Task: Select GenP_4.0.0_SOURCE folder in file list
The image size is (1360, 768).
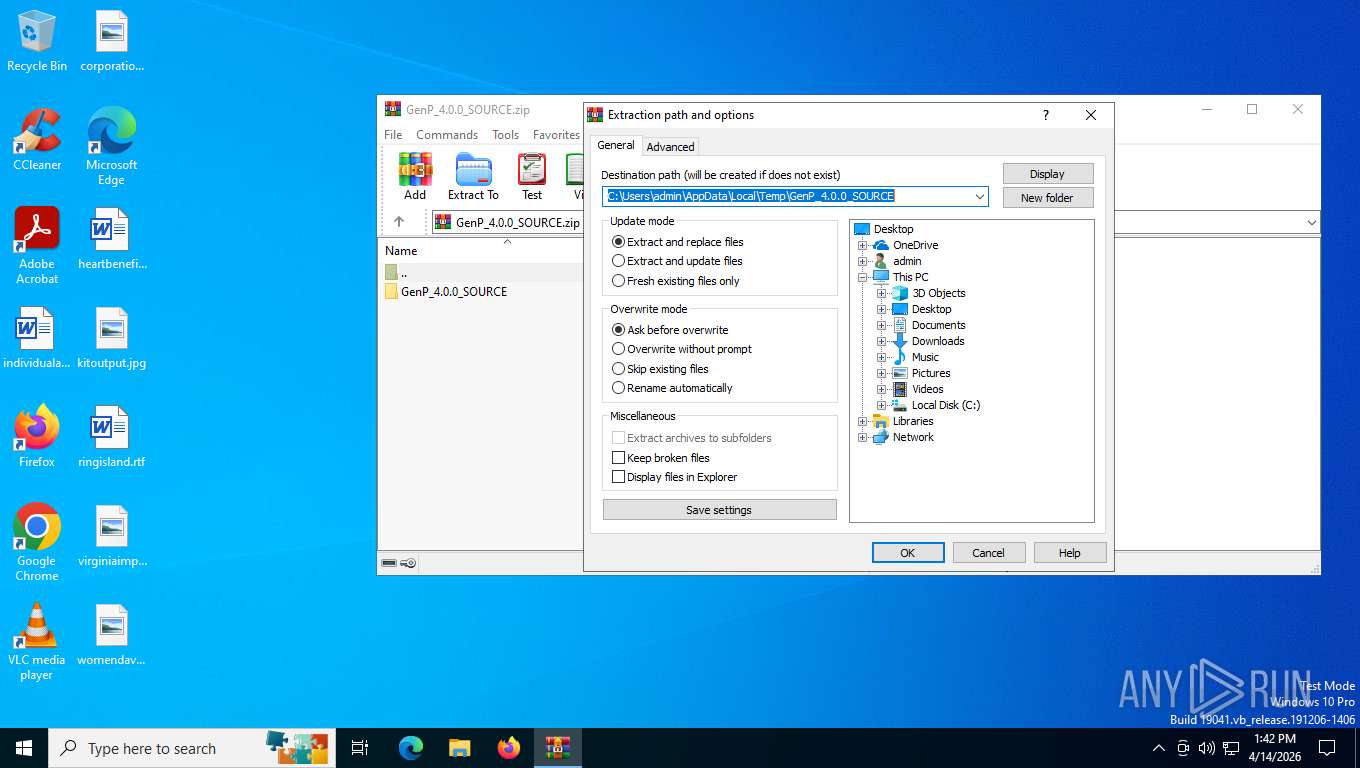Action: [445, 292]
